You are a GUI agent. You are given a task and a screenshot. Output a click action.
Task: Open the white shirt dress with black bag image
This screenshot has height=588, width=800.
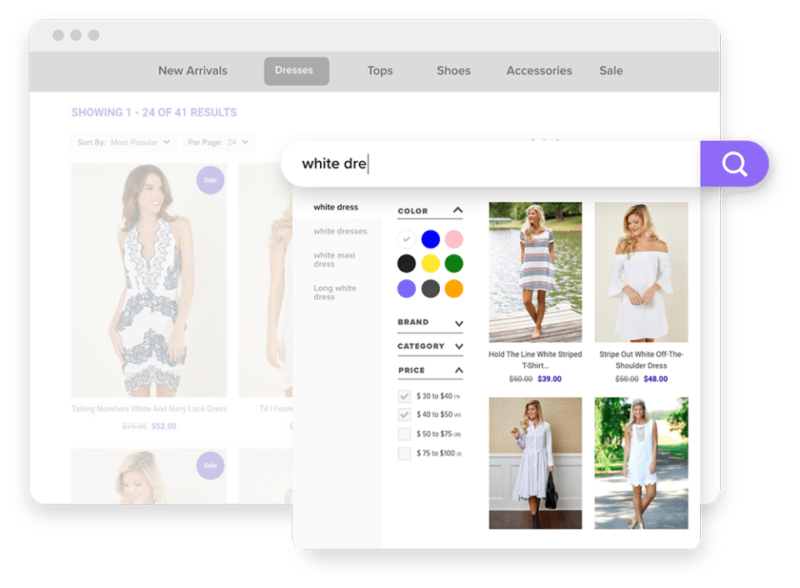point(535,463)
